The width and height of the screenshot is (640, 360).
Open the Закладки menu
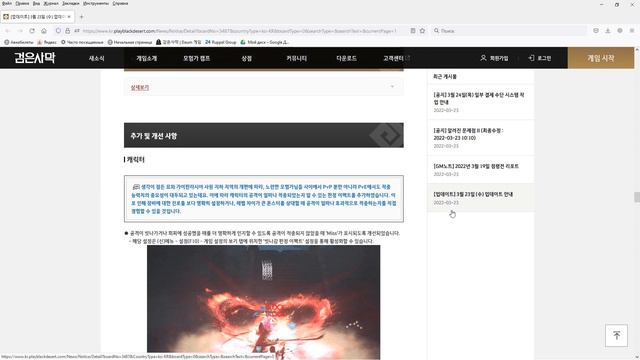pos(71,3)
